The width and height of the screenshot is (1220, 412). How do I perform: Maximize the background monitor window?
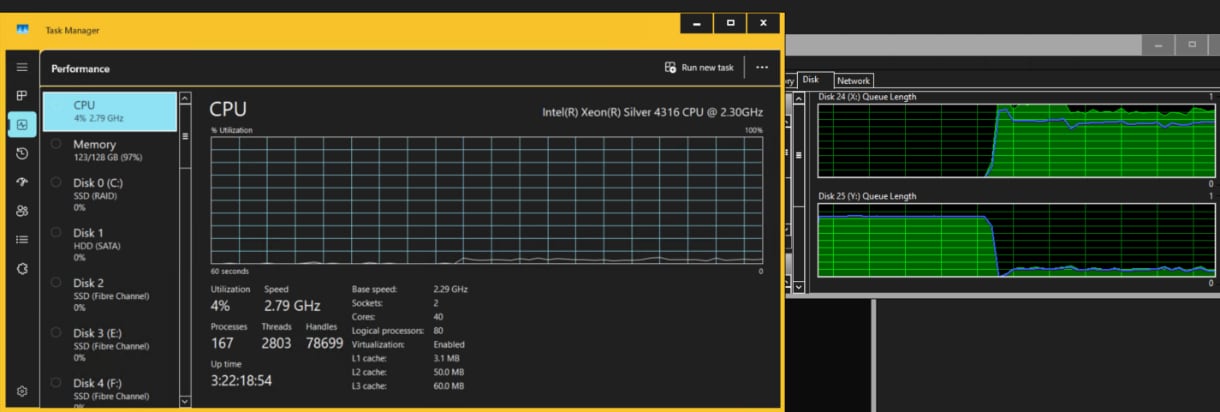click(1192, 45)
